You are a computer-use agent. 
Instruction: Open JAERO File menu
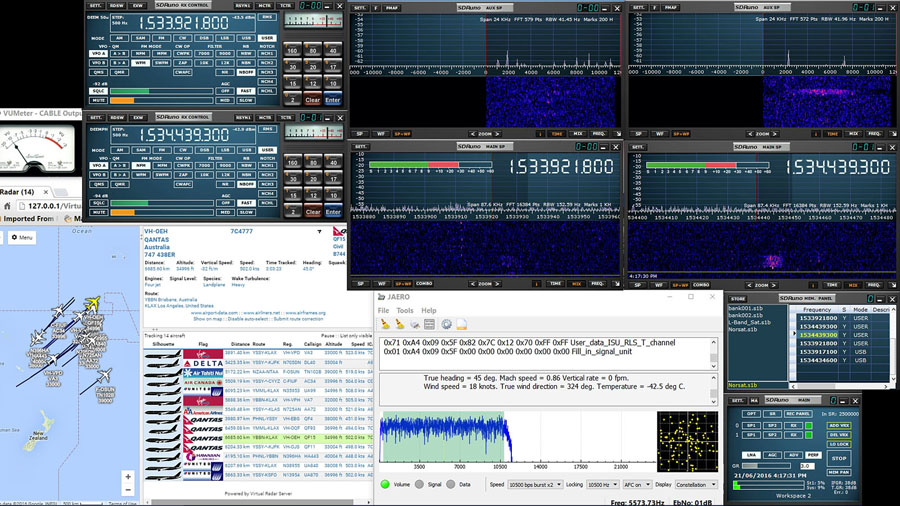click(383, 310)
